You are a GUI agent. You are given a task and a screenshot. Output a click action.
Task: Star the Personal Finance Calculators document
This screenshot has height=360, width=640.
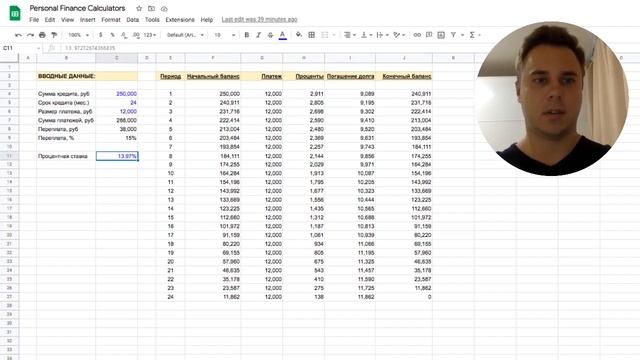(139, 8)
